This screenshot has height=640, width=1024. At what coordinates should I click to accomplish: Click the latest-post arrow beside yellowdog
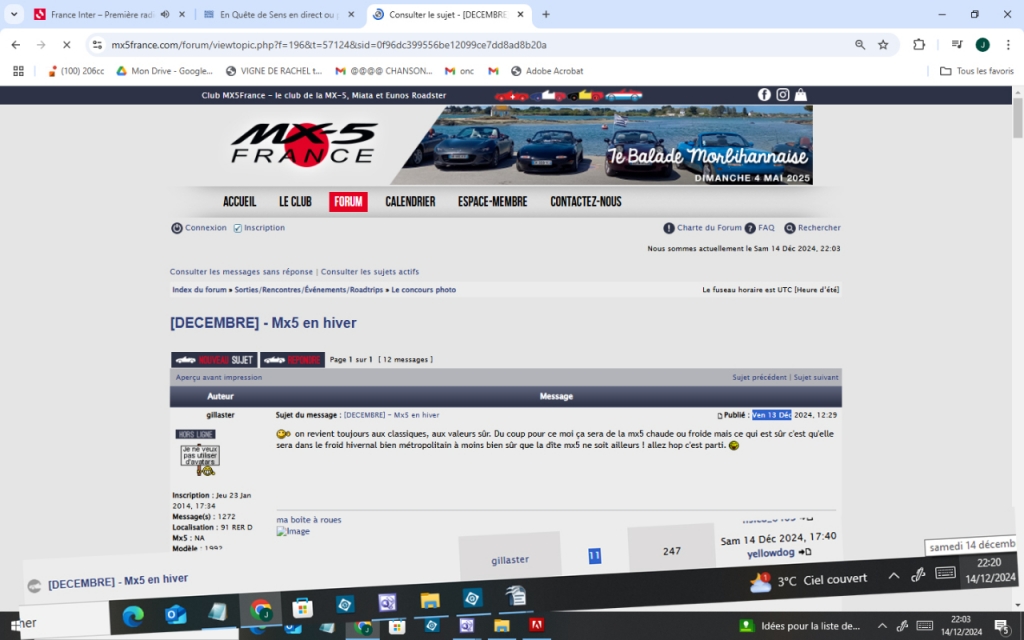click(x=805, y=552)
